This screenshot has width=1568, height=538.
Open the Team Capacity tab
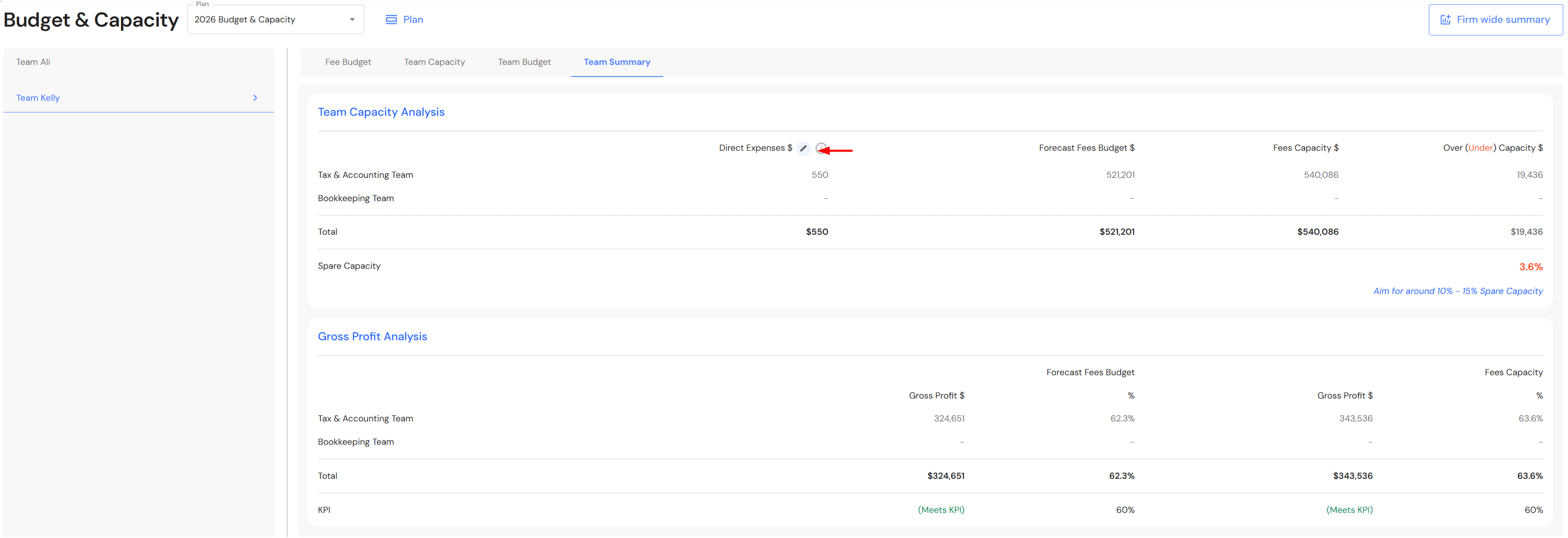click(x=434, y=62)
